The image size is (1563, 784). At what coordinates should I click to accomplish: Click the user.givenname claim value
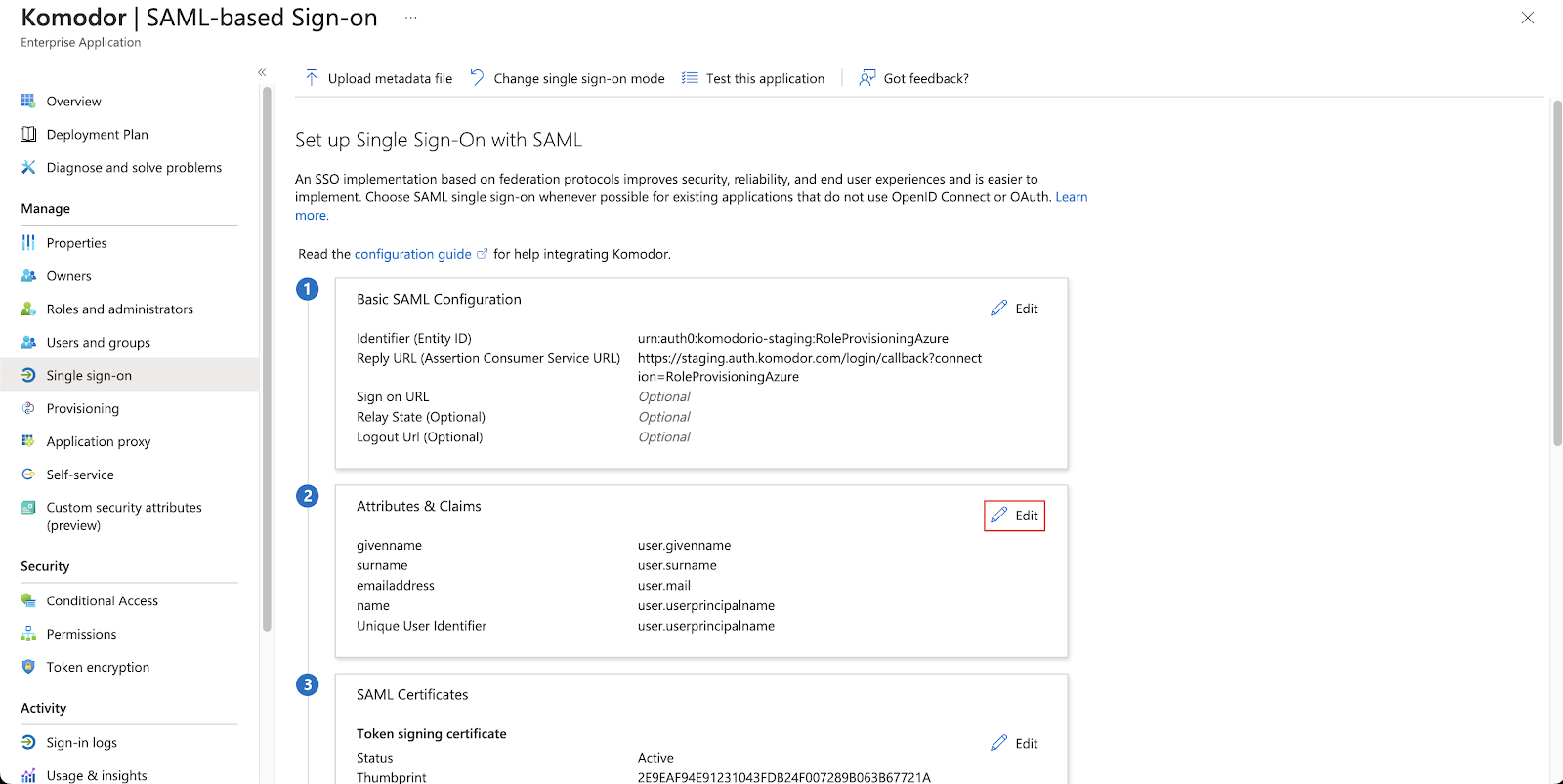click(684, 546)
